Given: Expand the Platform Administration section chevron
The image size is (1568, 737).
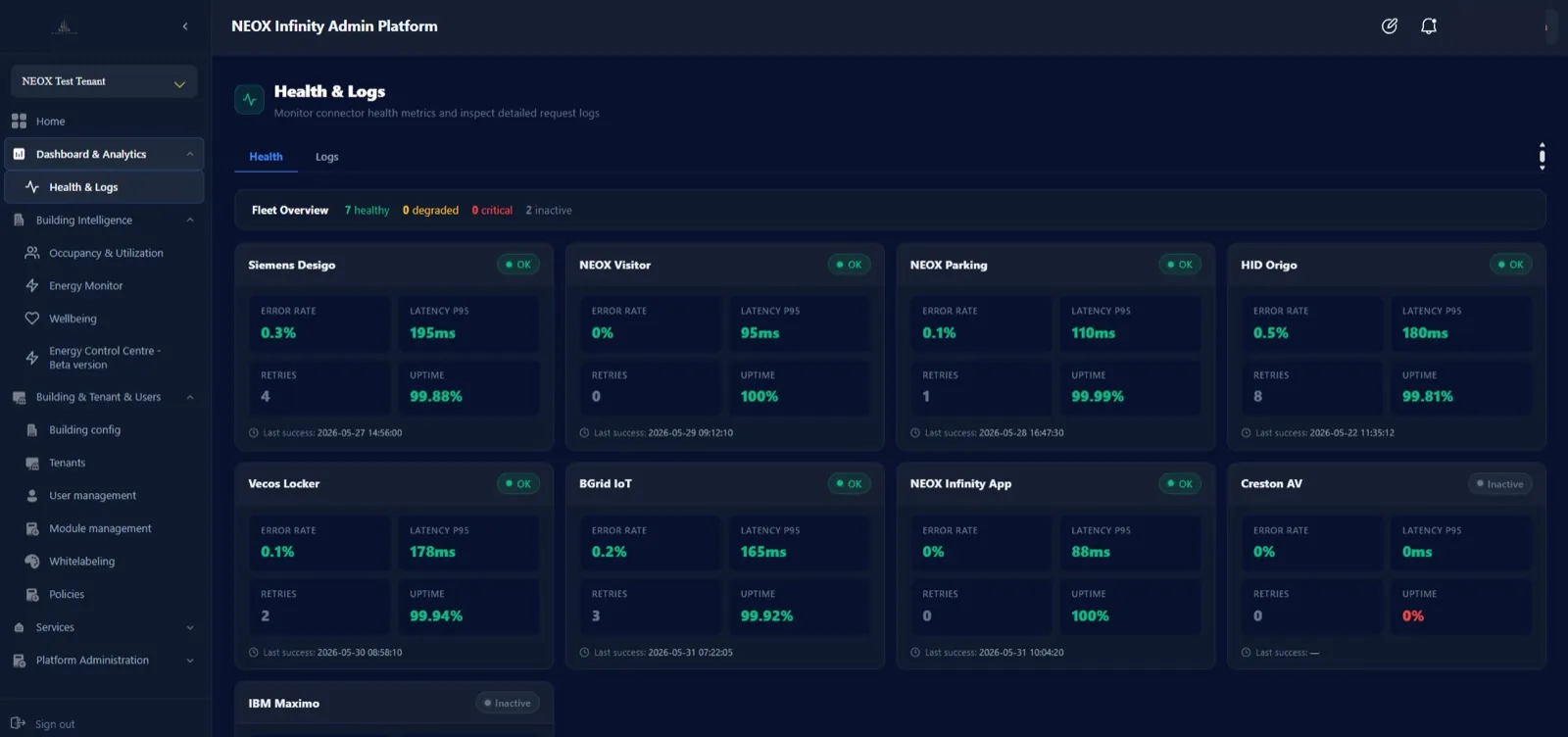Looking at the screenshot, I should pyautogui.click(x=190, y=661).
